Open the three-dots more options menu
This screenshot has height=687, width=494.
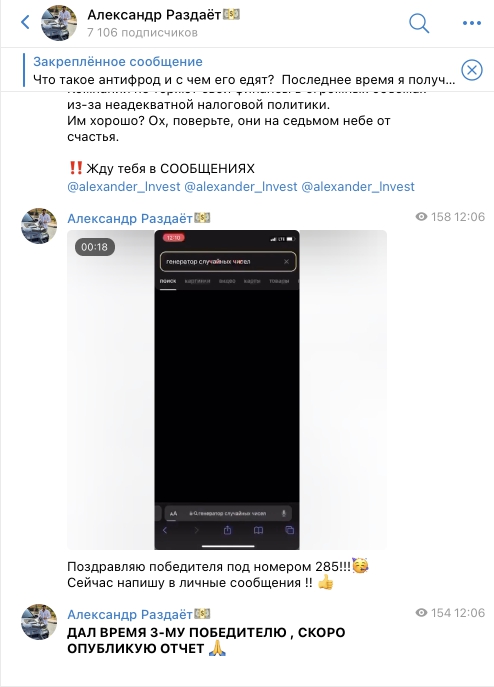coord(472,23)
